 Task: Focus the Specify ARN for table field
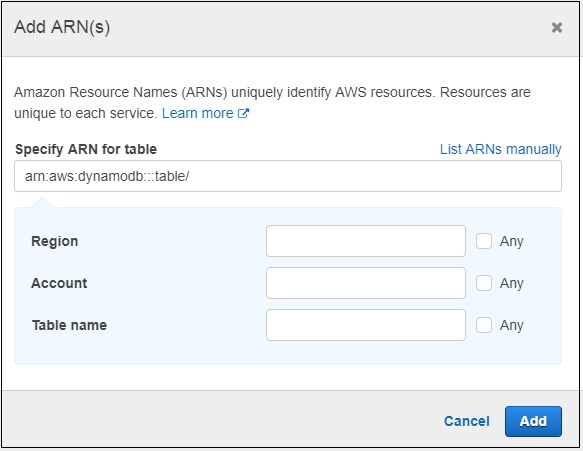point(288,176)
